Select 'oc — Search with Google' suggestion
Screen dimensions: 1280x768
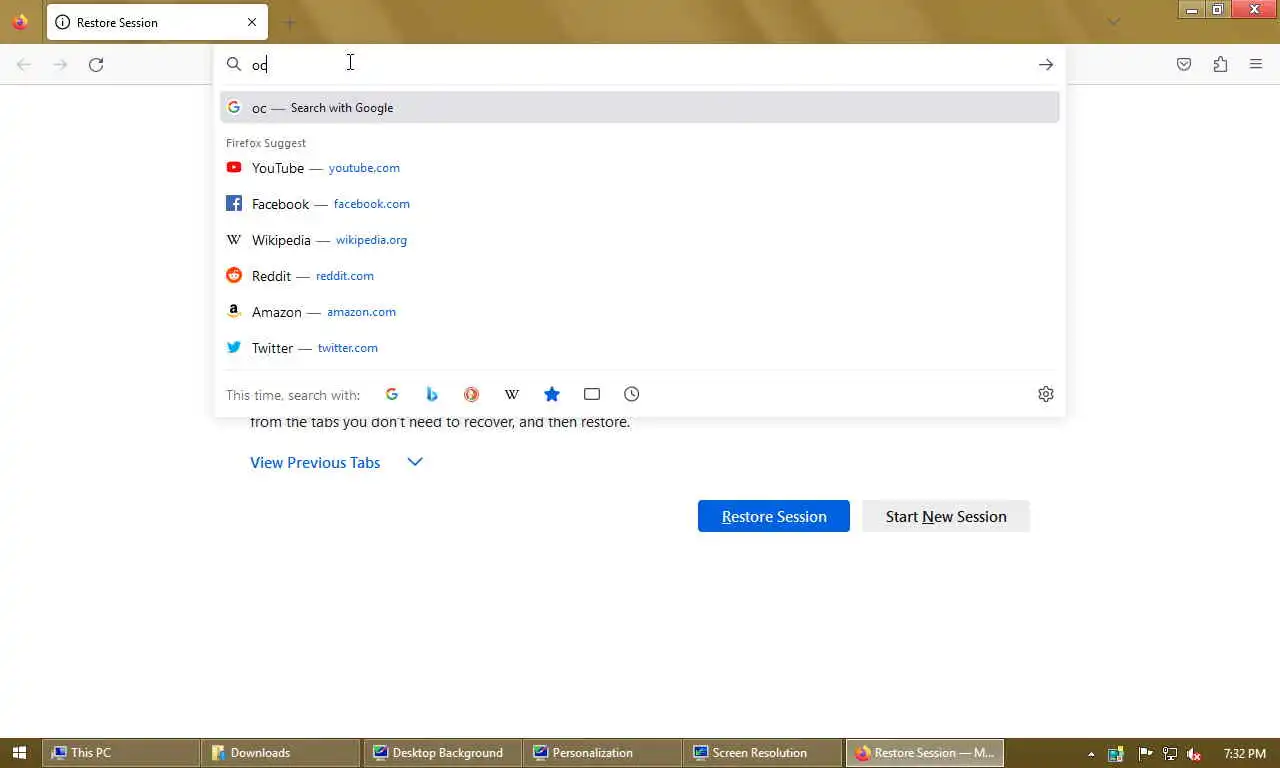(640, 107)
